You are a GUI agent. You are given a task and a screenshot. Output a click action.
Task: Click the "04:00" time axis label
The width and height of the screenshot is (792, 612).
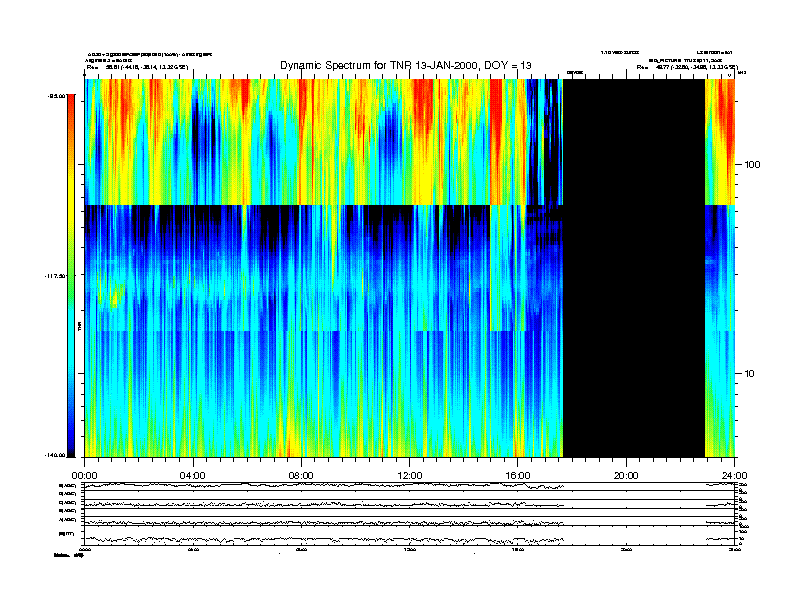(192, 476)
